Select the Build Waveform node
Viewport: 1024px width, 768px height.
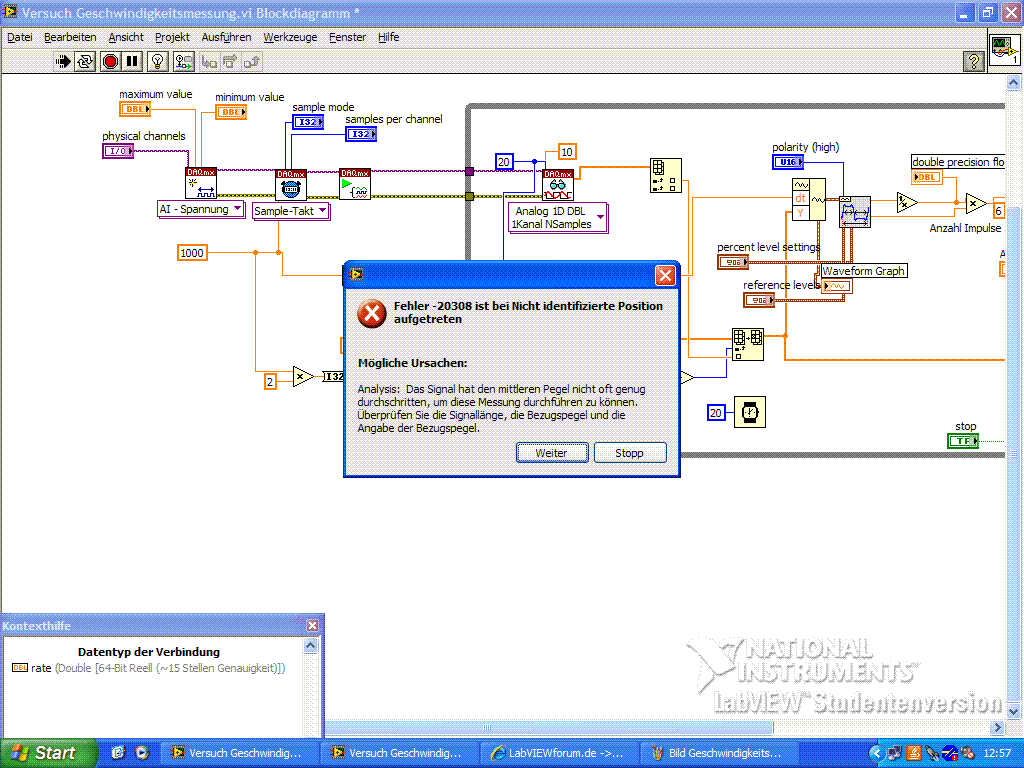tap(808, 199)
